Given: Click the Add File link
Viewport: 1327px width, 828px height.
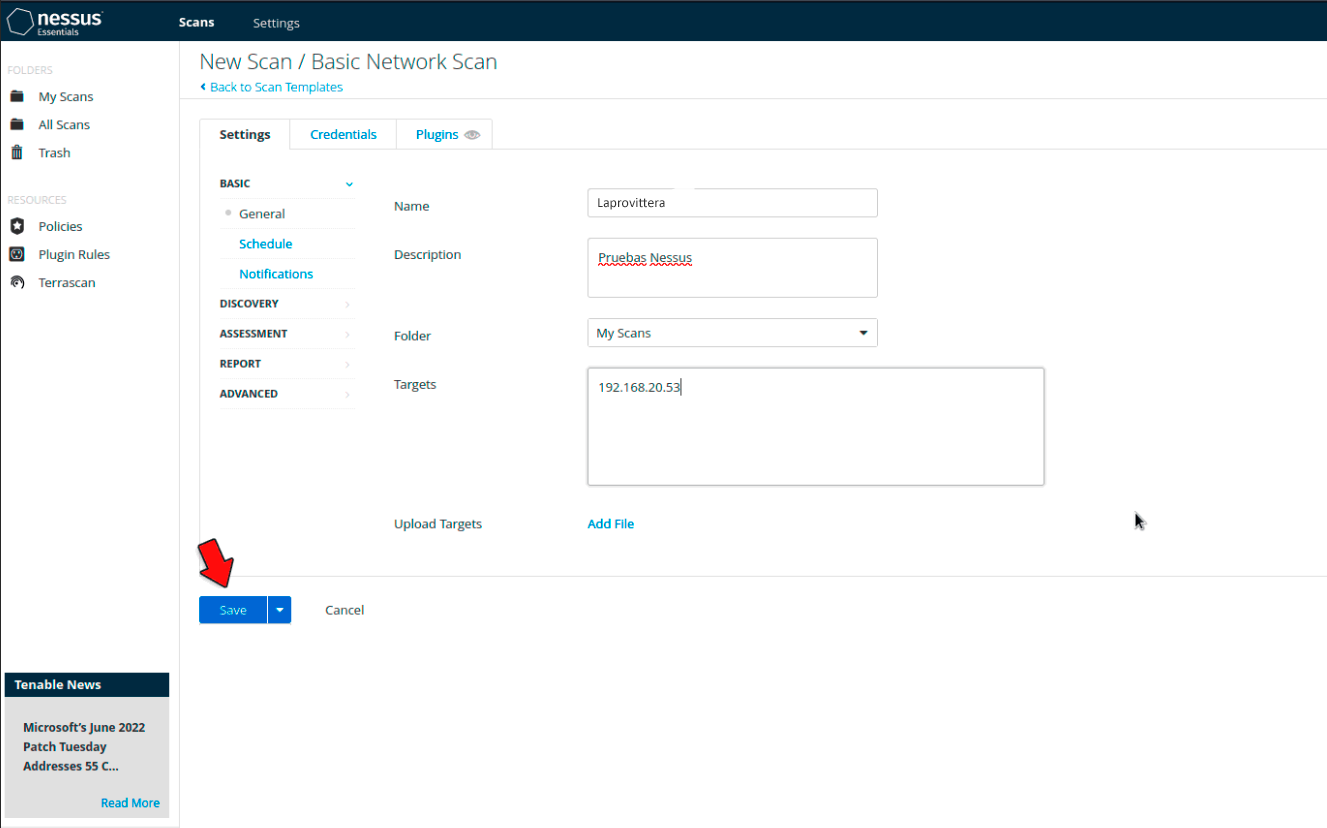Looking at the screenshot, I should coord(611,524).
